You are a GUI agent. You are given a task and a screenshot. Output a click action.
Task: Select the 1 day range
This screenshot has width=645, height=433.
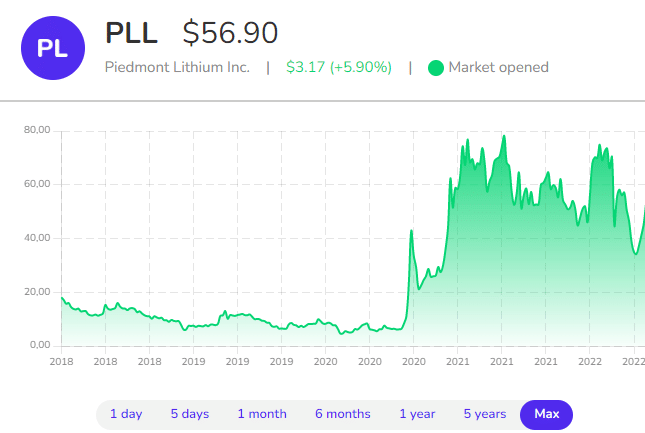point(126,414)
